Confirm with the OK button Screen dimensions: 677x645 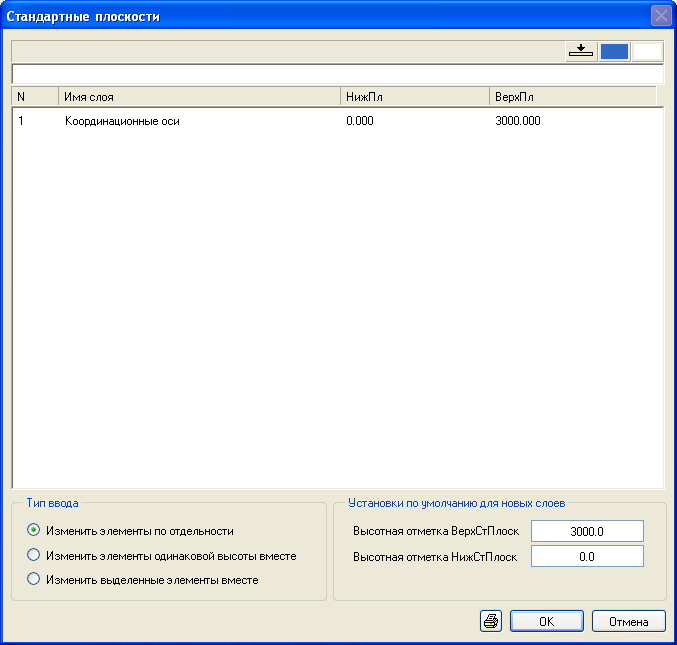(x=547, y=621)
